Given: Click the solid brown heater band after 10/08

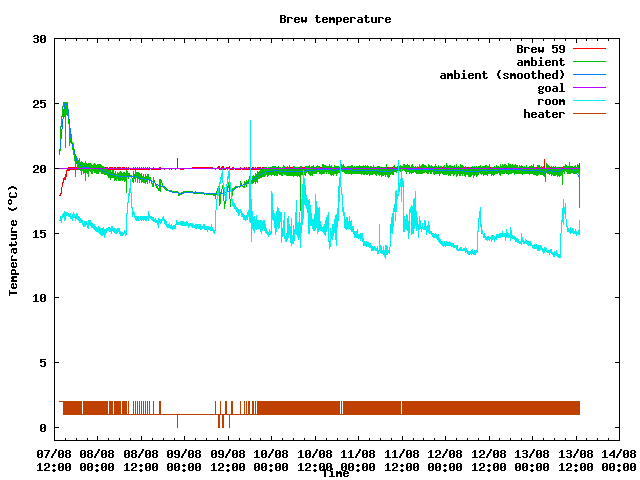Looking at the screenshot, I should (x=418, y=408).
